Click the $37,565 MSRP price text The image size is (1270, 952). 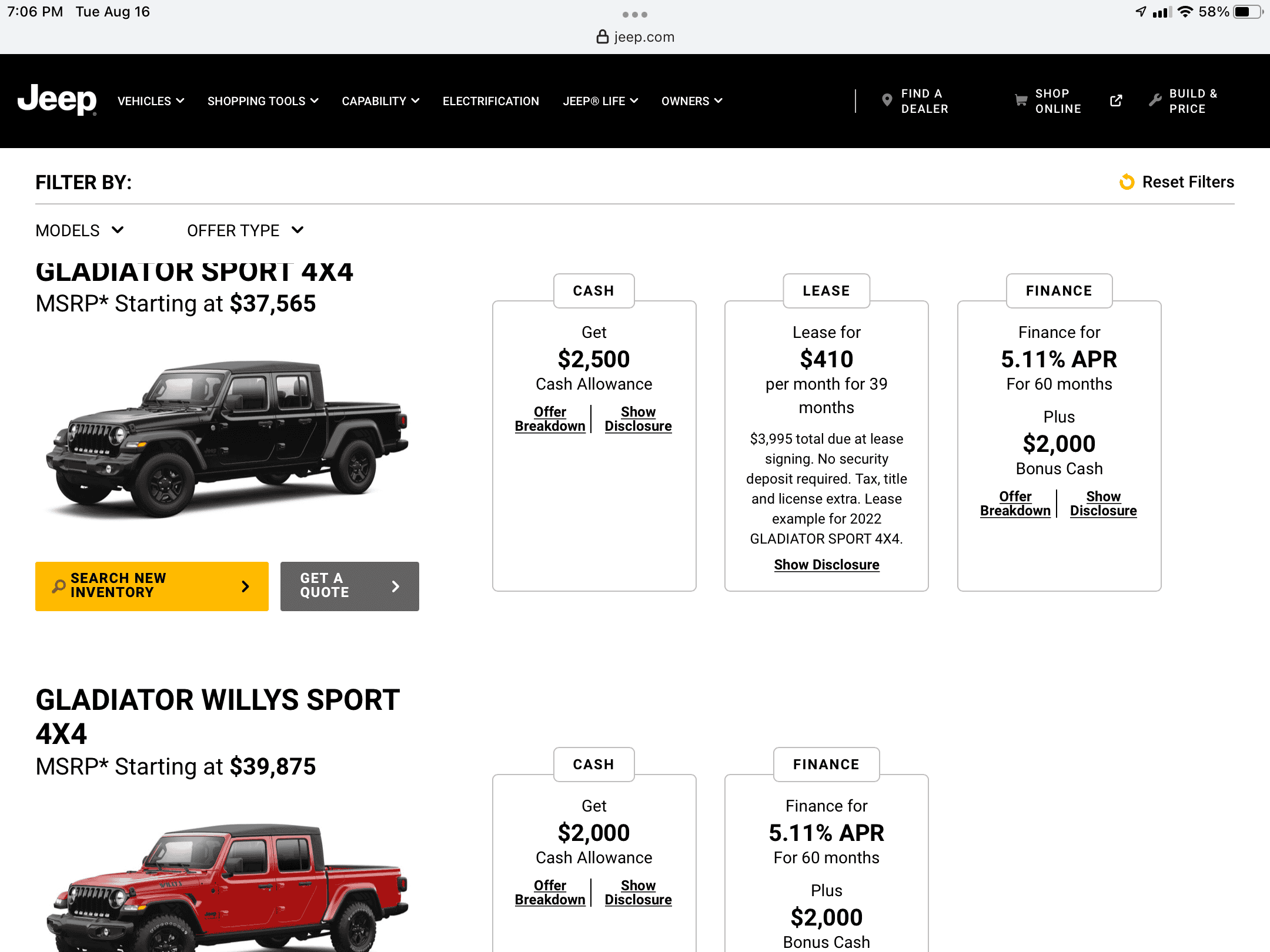(x=273, y=304)
